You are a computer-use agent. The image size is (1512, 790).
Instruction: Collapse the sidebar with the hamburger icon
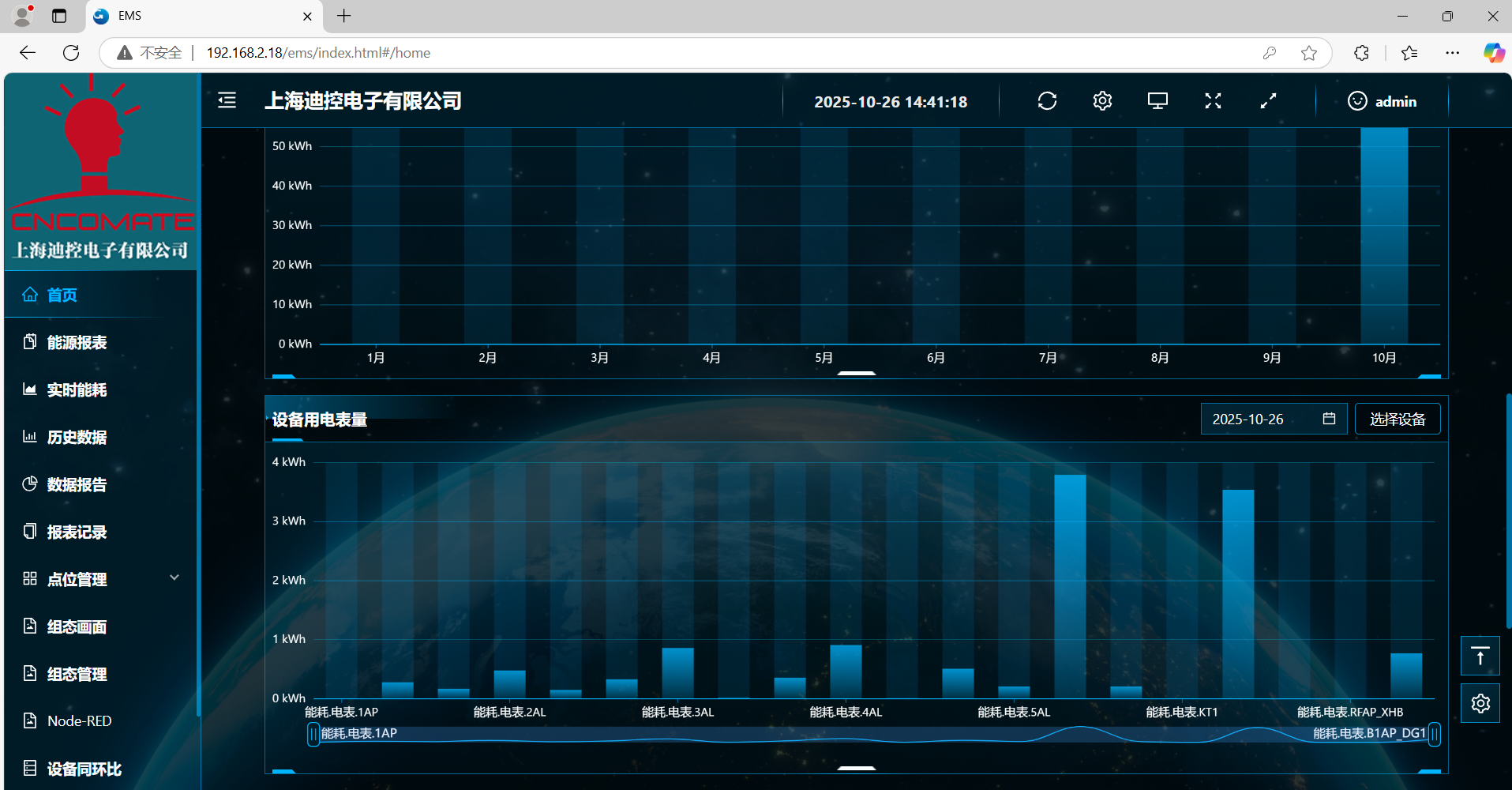click(x=227, y=100)
